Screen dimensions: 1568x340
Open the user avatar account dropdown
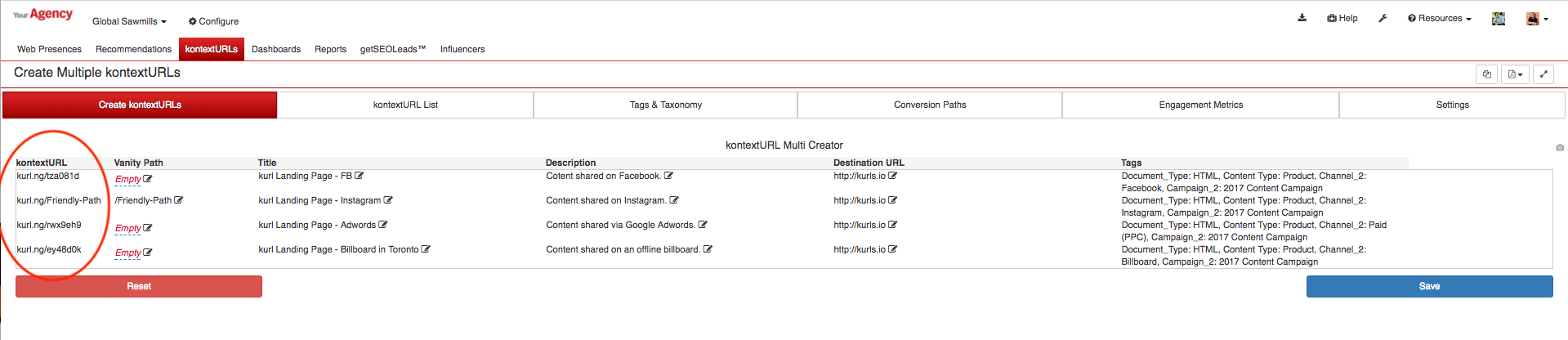coord(1537,19)
